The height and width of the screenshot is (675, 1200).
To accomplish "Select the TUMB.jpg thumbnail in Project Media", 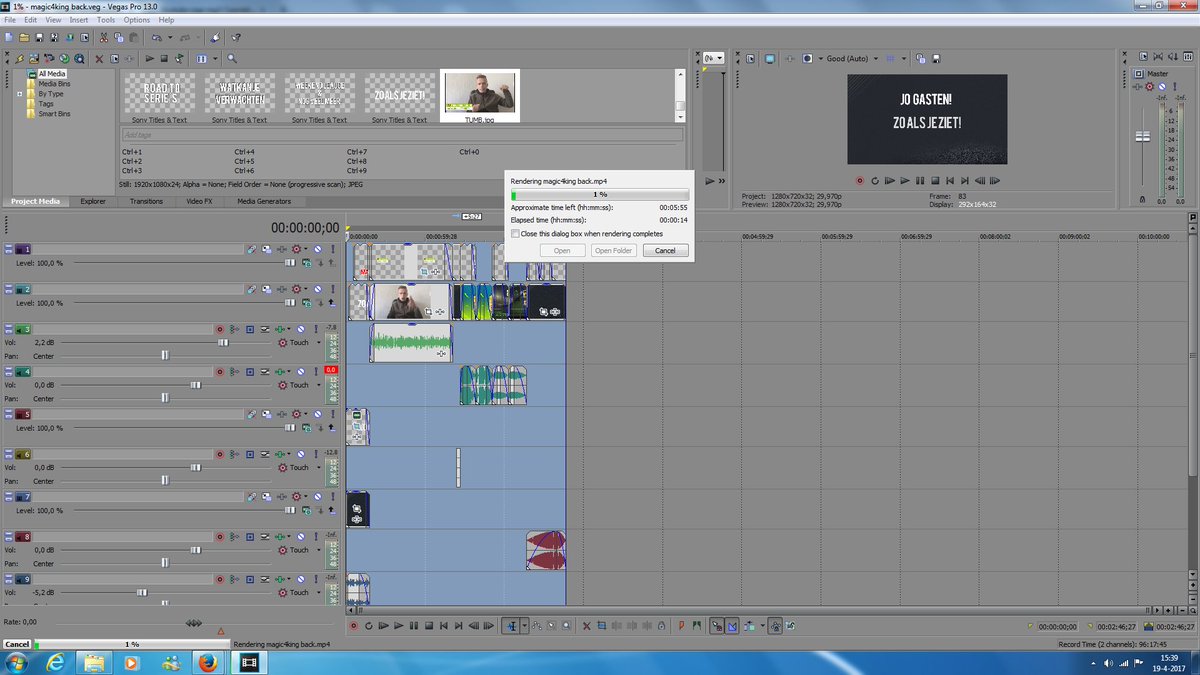I will pos(480,93).
